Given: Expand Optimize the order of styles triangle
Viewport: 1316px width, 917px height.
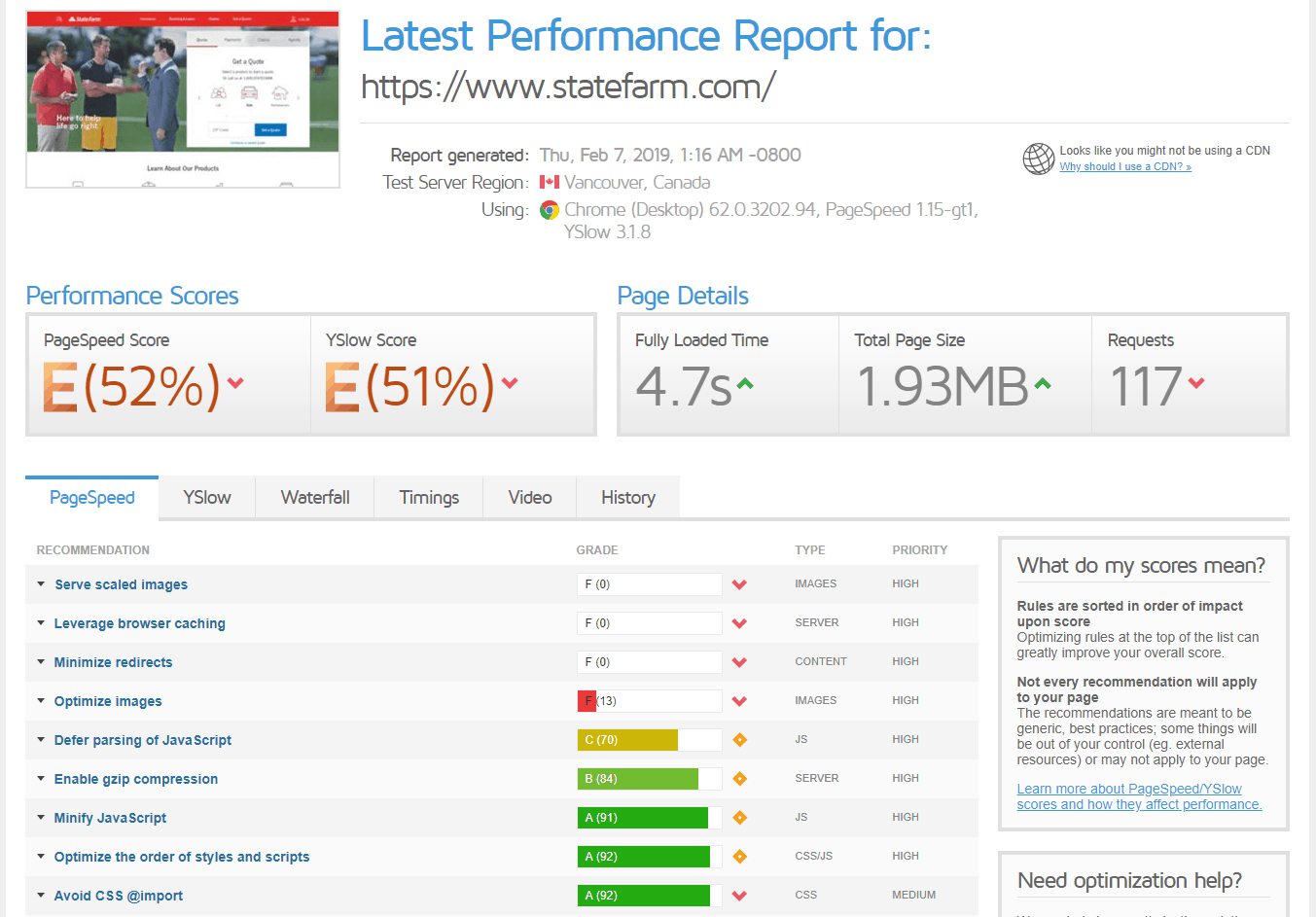Looking at the screenshot, I should click(41, 856).
